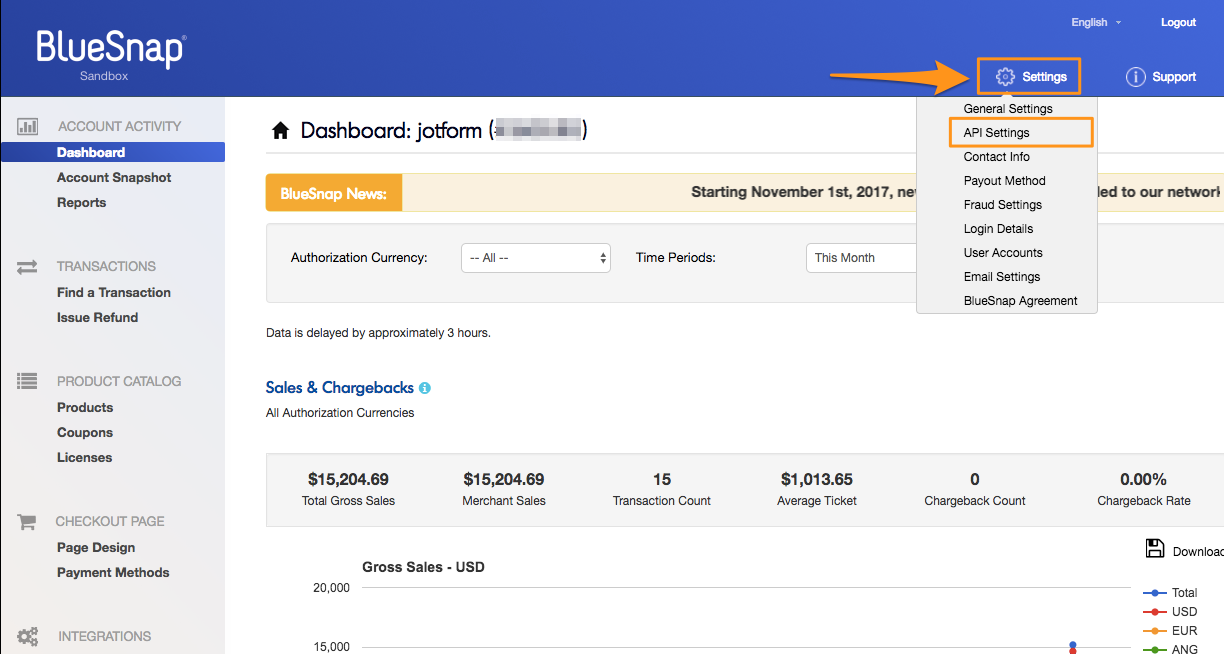Open General Settings from the menu
The height and width of the screenshot is (654, 1224).
click(1007, 109)
